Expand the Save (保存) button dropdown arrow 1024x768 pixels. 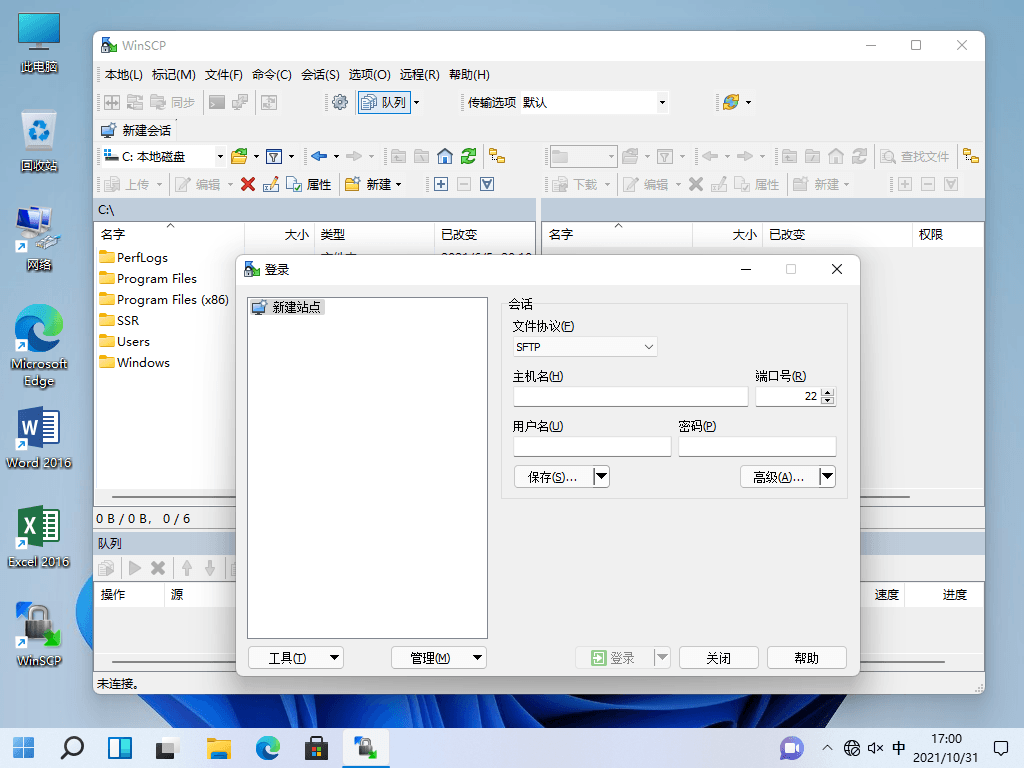601,477
